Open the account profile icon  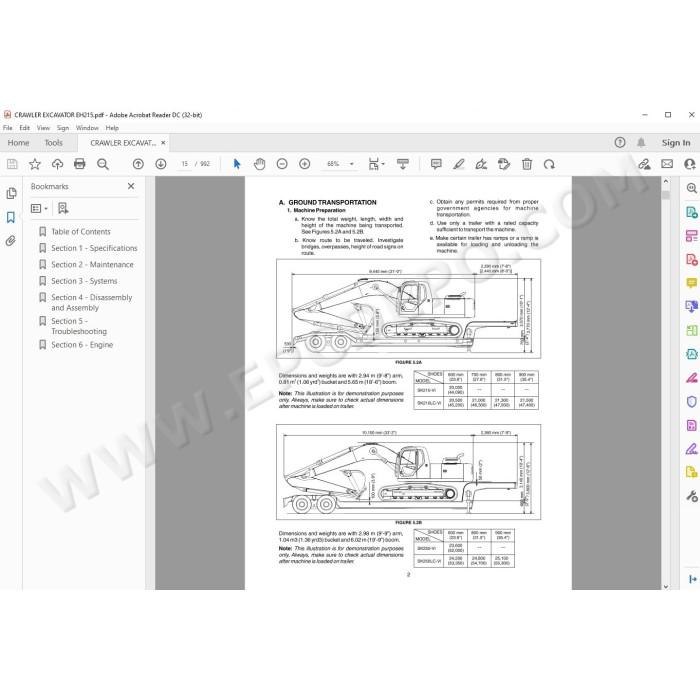coord(690,164)
